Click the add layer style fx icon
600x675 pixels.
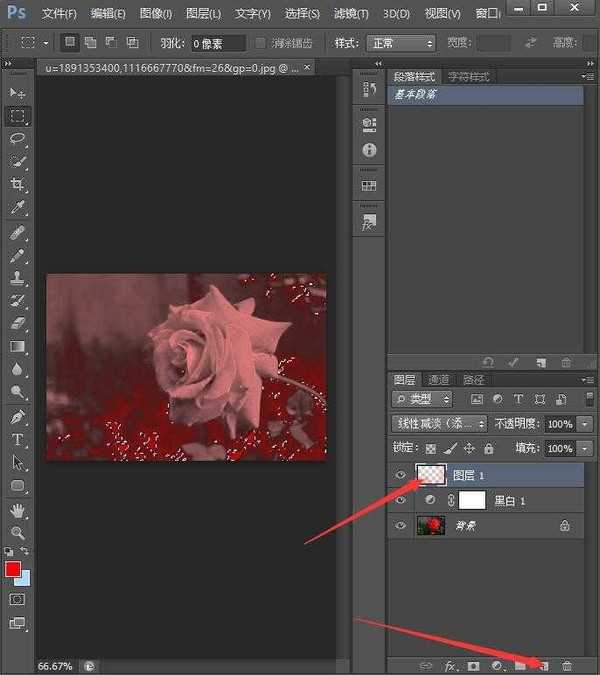(x=451, y=665)
